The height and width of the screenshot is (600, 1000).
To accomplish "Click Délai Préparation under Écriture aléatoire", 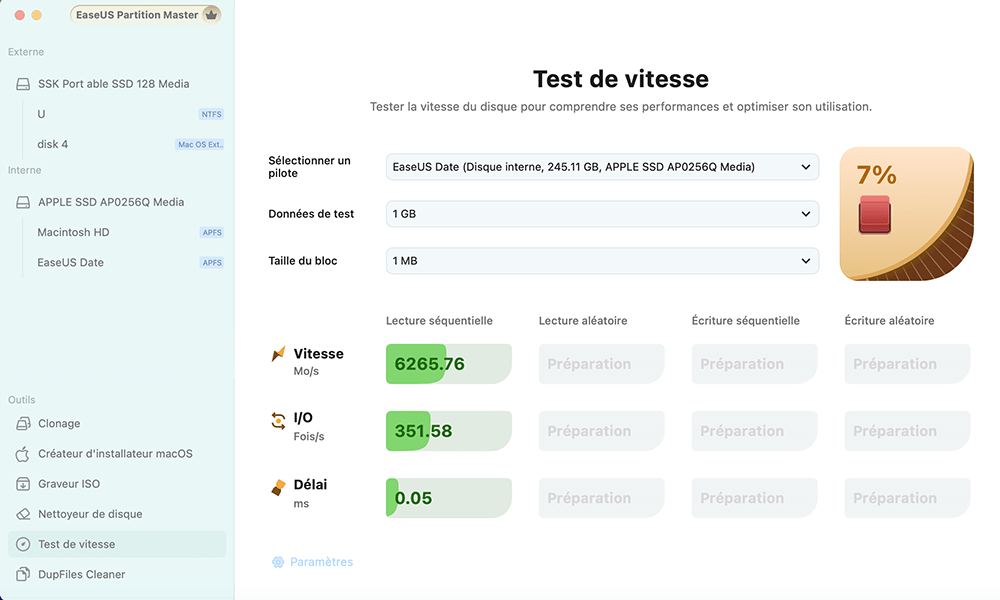I will tap(908, 498).
